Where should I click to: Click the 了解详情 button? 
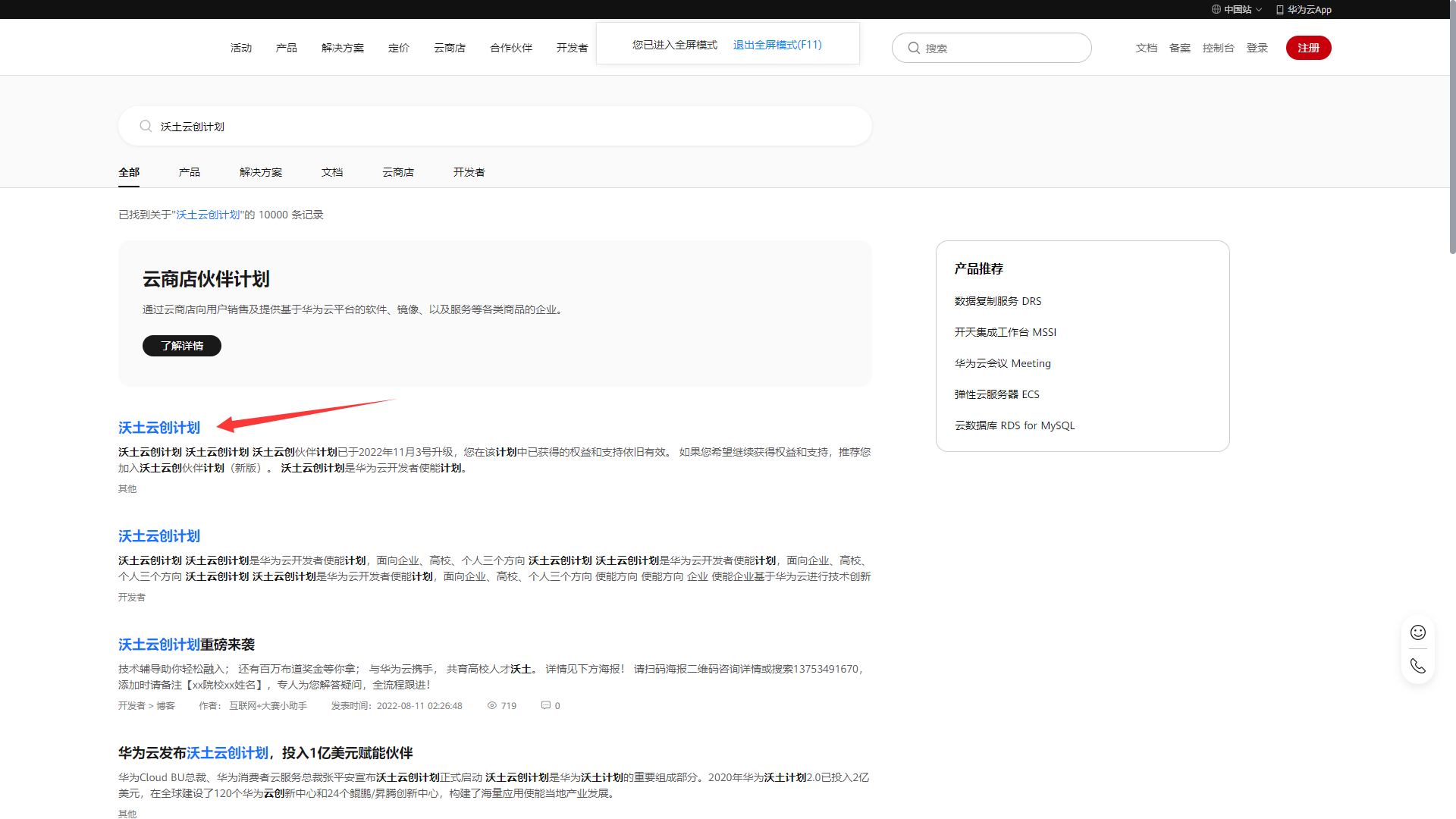(182, 346)
